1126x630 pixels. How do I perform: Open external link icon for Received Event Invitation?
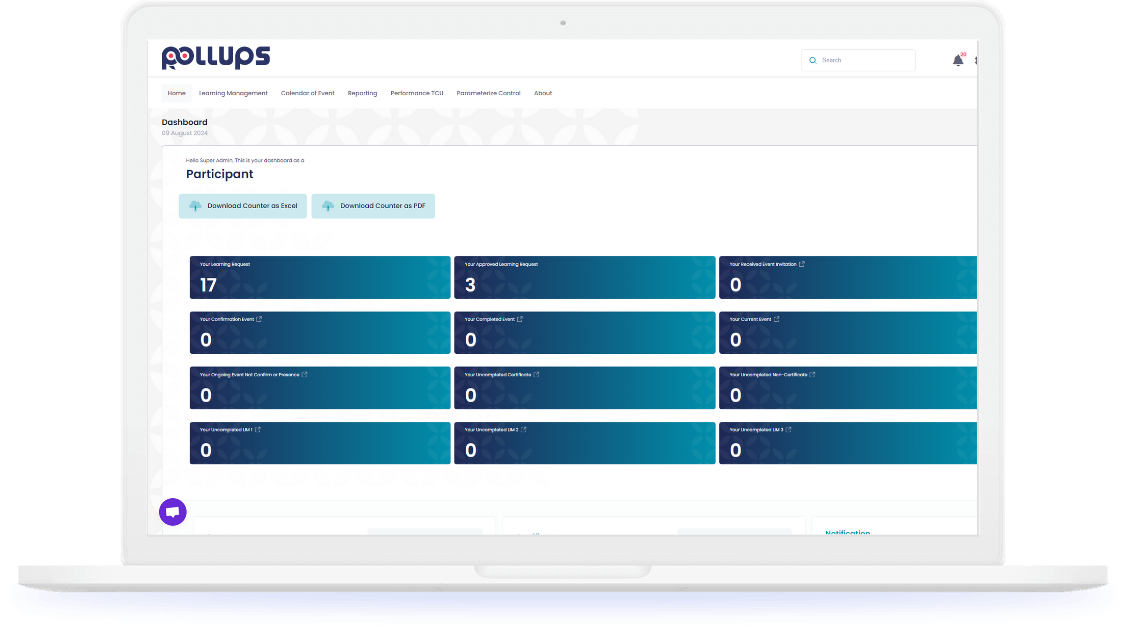pyautogui.click(x=802, y=264)
